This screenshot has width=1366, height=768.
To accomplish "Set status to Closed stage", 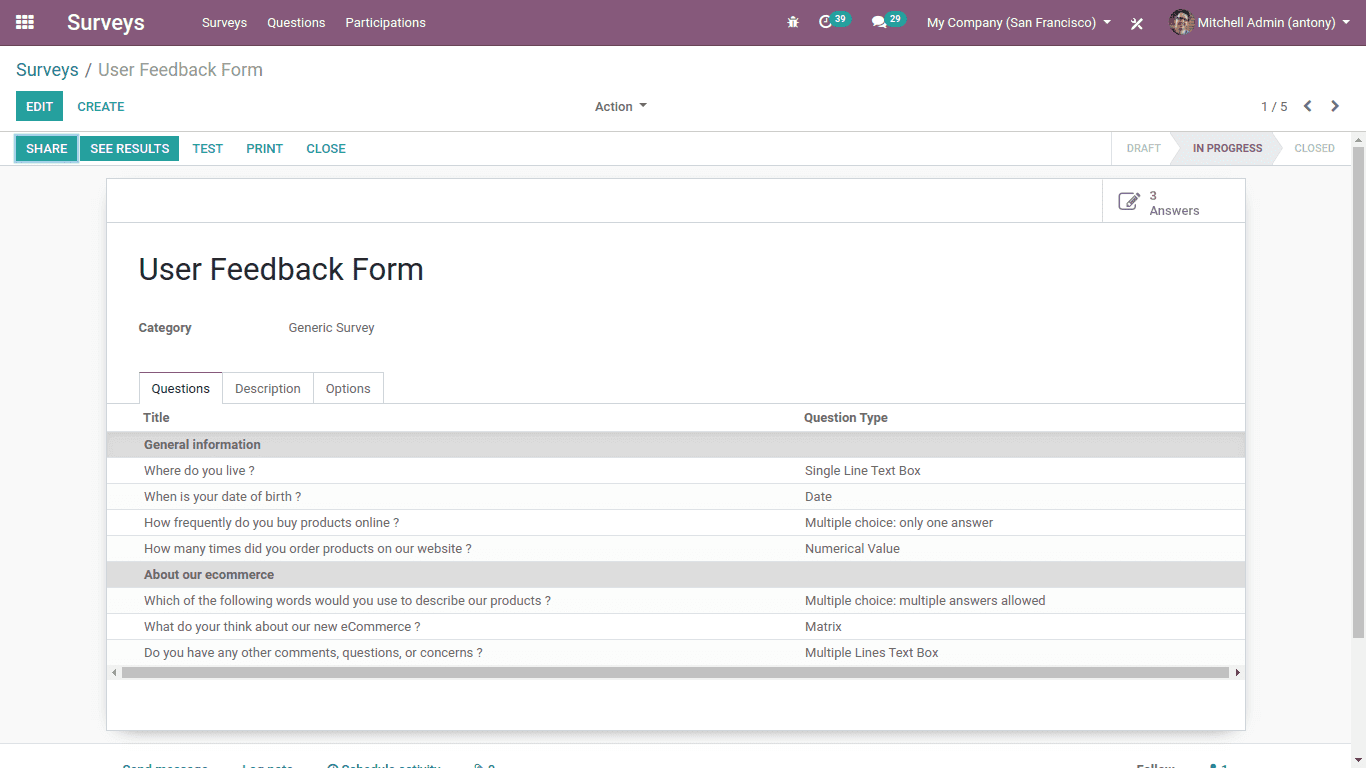I will [1314, 148].
